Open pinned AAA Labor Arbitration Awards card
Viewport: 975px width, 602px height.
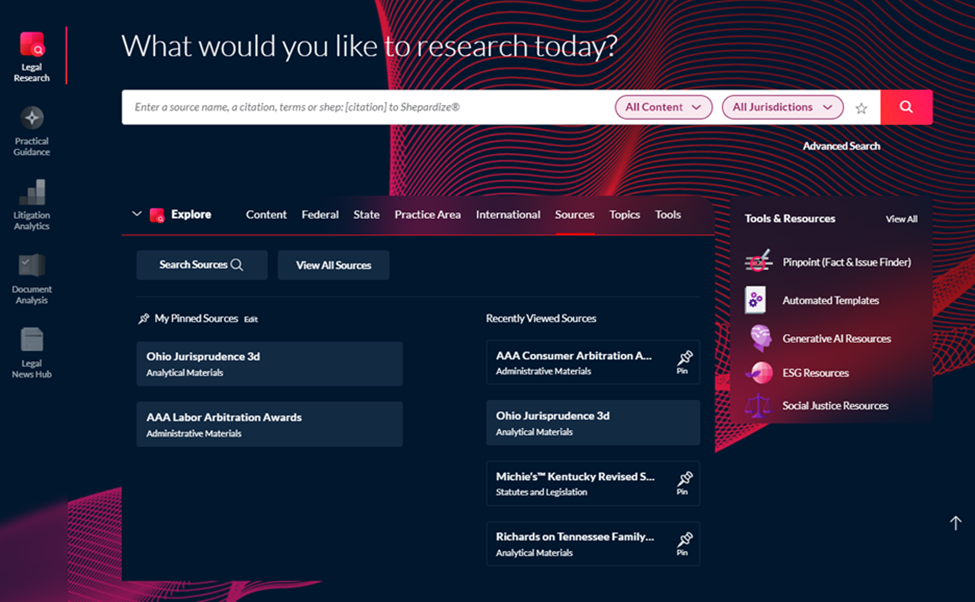coord(270,424)
